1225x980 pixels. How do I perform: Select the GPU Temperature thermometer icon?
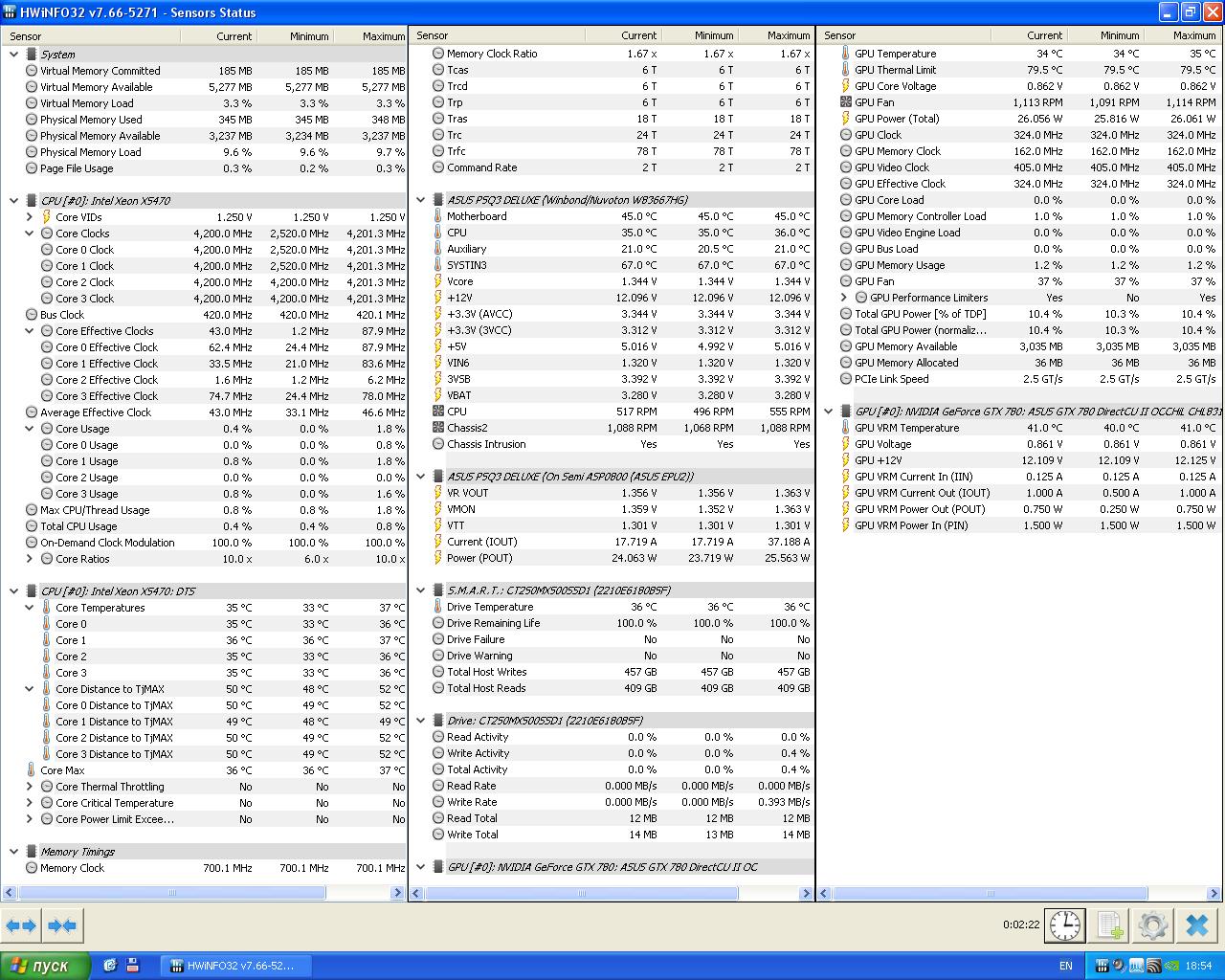click(x=845, y=54)
